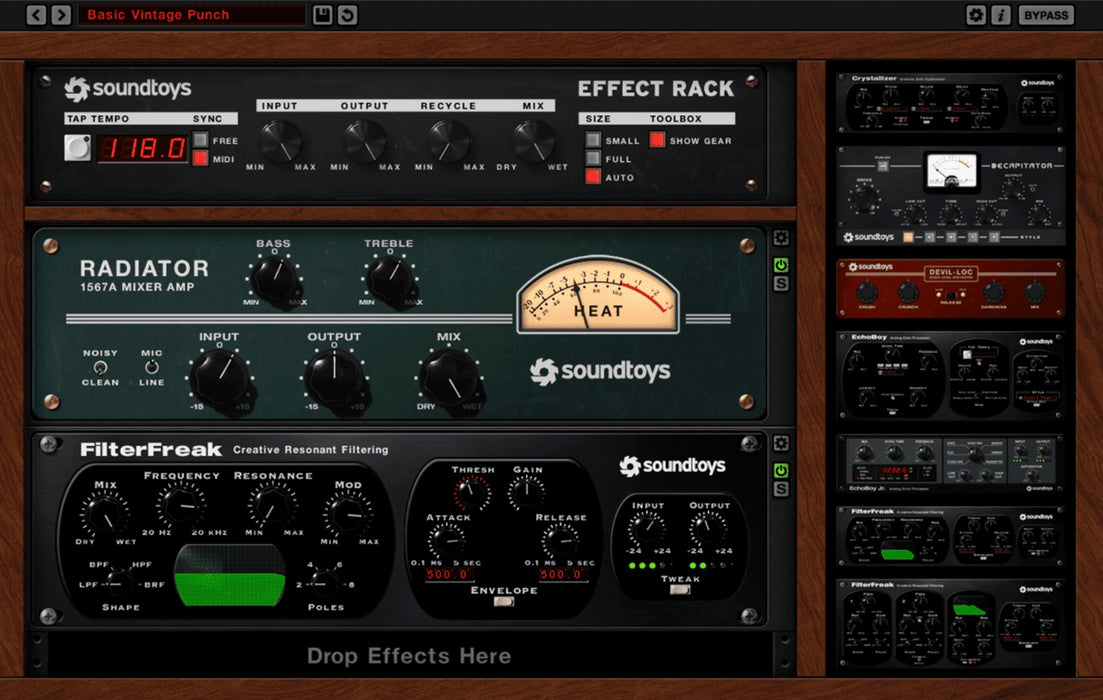Image resolution: width=1103 pixels, height=700 pixels.
Task: Select the Decapitator thumbnail in toolbox
Action: pos(950,197)
